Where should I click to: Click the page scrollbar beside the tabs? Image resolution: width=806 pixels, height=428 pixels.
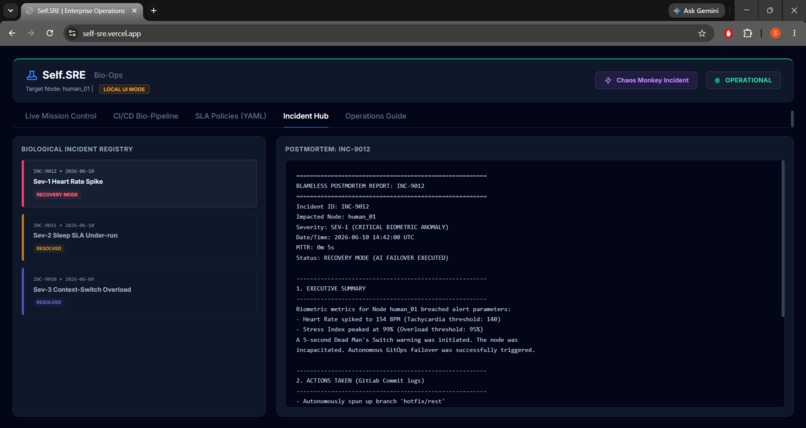click(x=792, y=118)
